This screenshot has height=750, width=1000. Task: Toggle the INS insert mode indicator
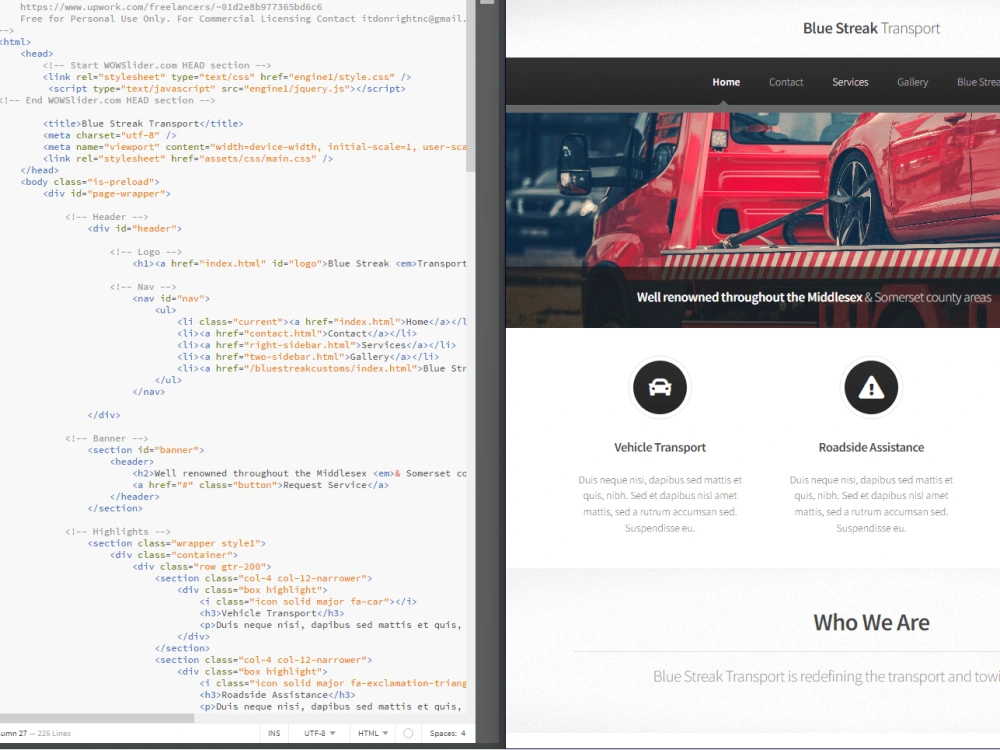coord(274,733)
